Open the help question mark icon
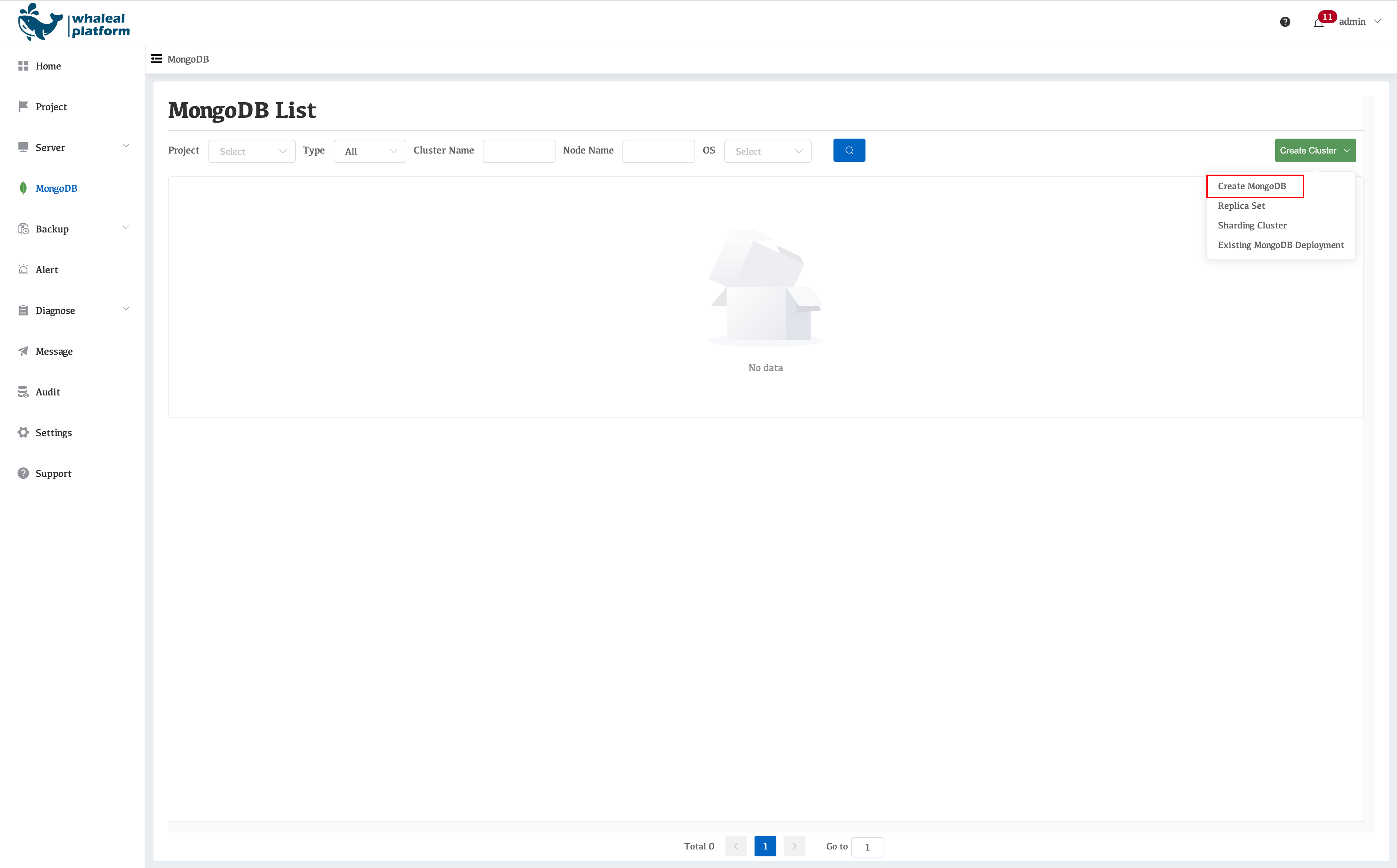The height and width of the screenshot is (868, 1397). [1285, 22]
